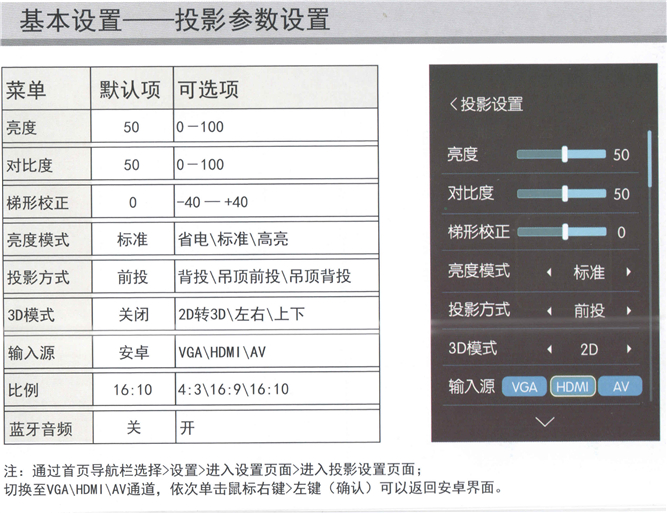
Task: Select VGA input source
Action: click(x=524, y=387)
